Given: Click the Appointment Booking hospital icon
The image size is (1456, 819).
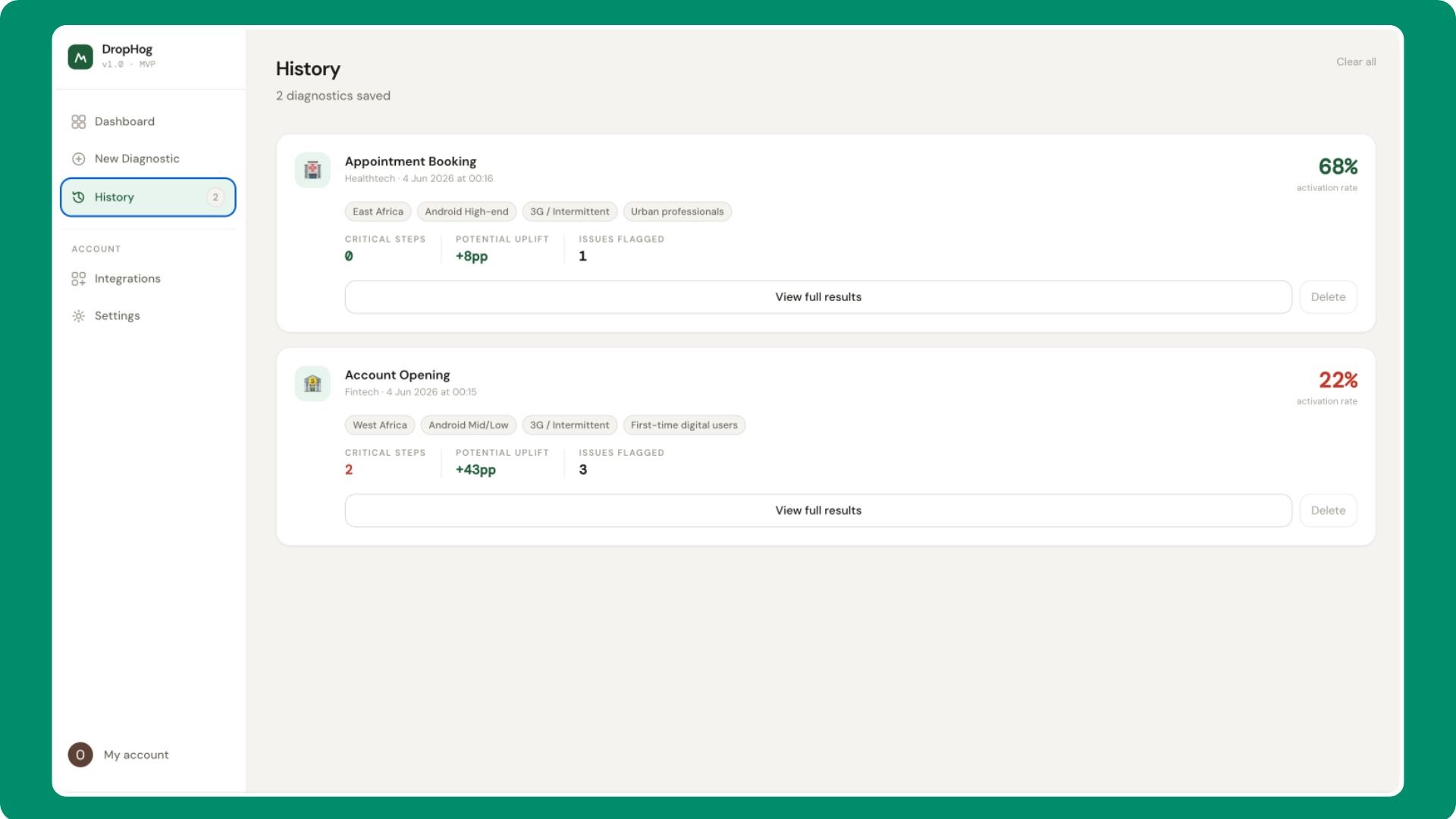Looking at the screenshot, I should [312, 170].
